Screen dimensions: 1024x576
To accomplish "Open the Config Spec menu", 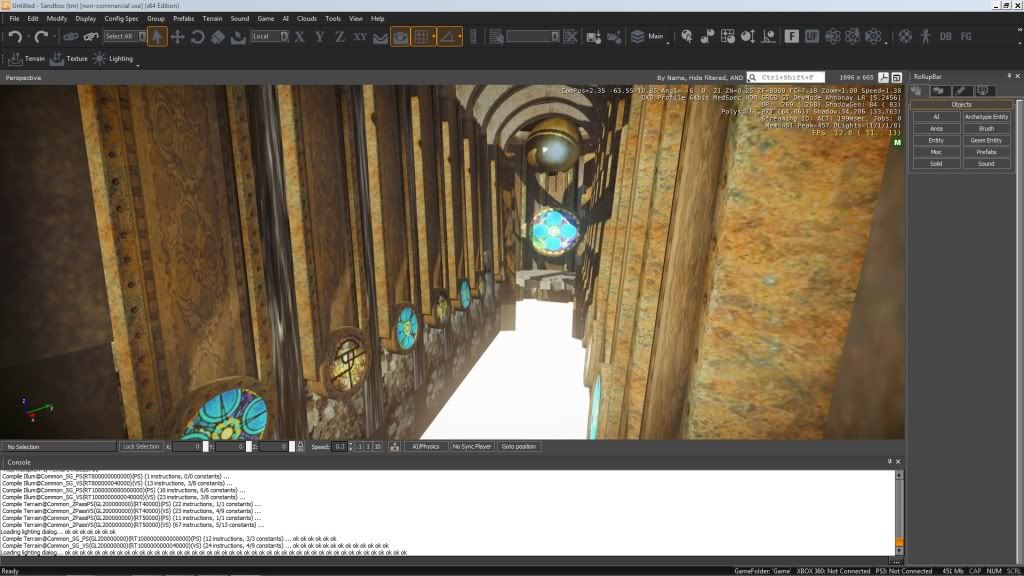I will click(x=121, y=18).
